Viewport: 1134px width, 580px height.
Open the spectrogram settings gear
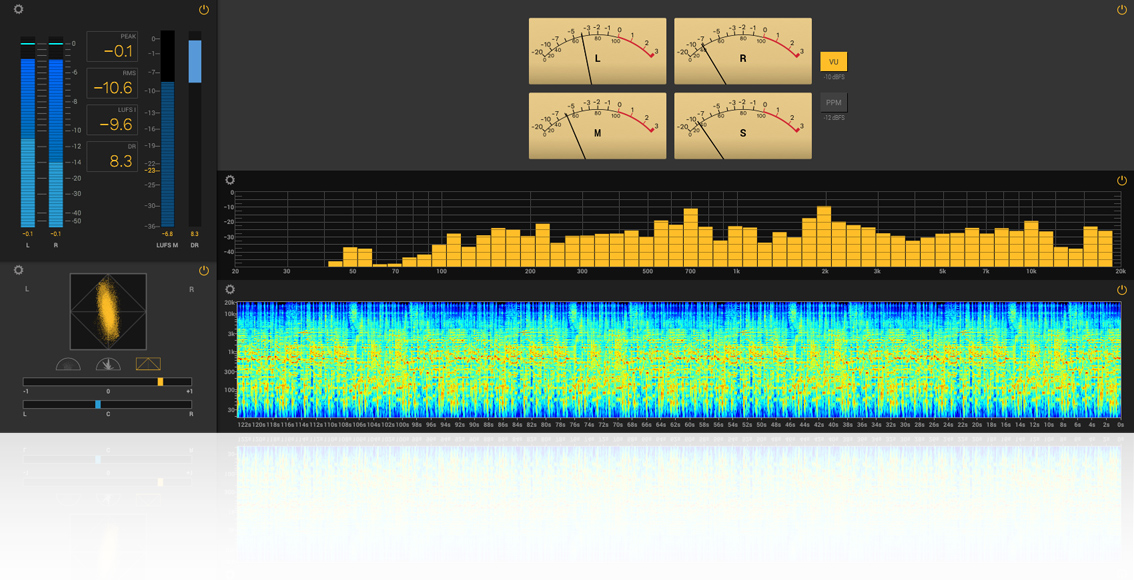[x=230, y=290]
